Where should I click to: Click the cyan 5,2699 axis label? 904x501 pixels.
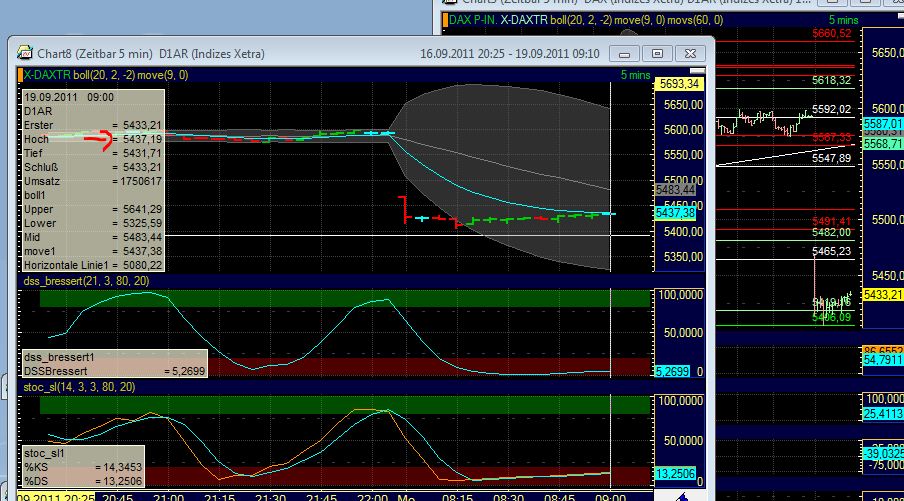(x=673, y=371)
